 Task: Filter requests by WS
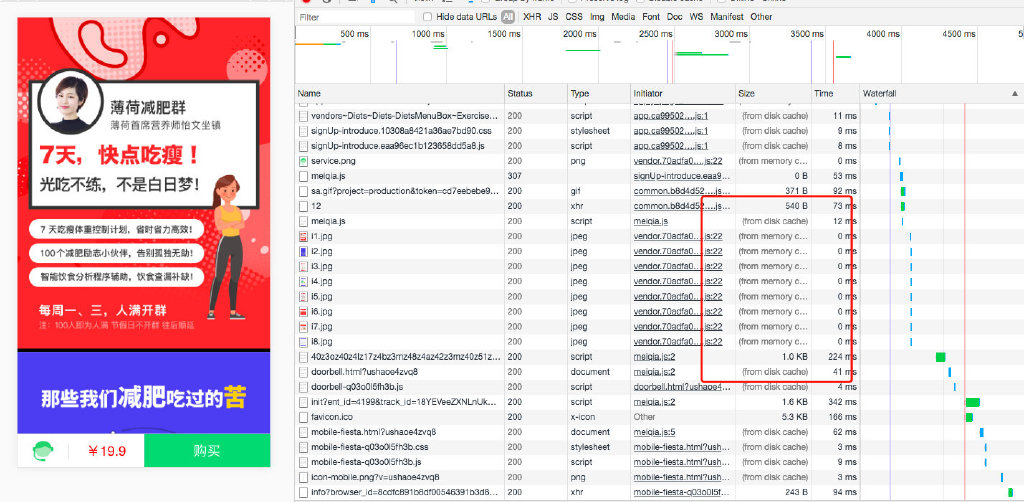(x=696, y=16)
